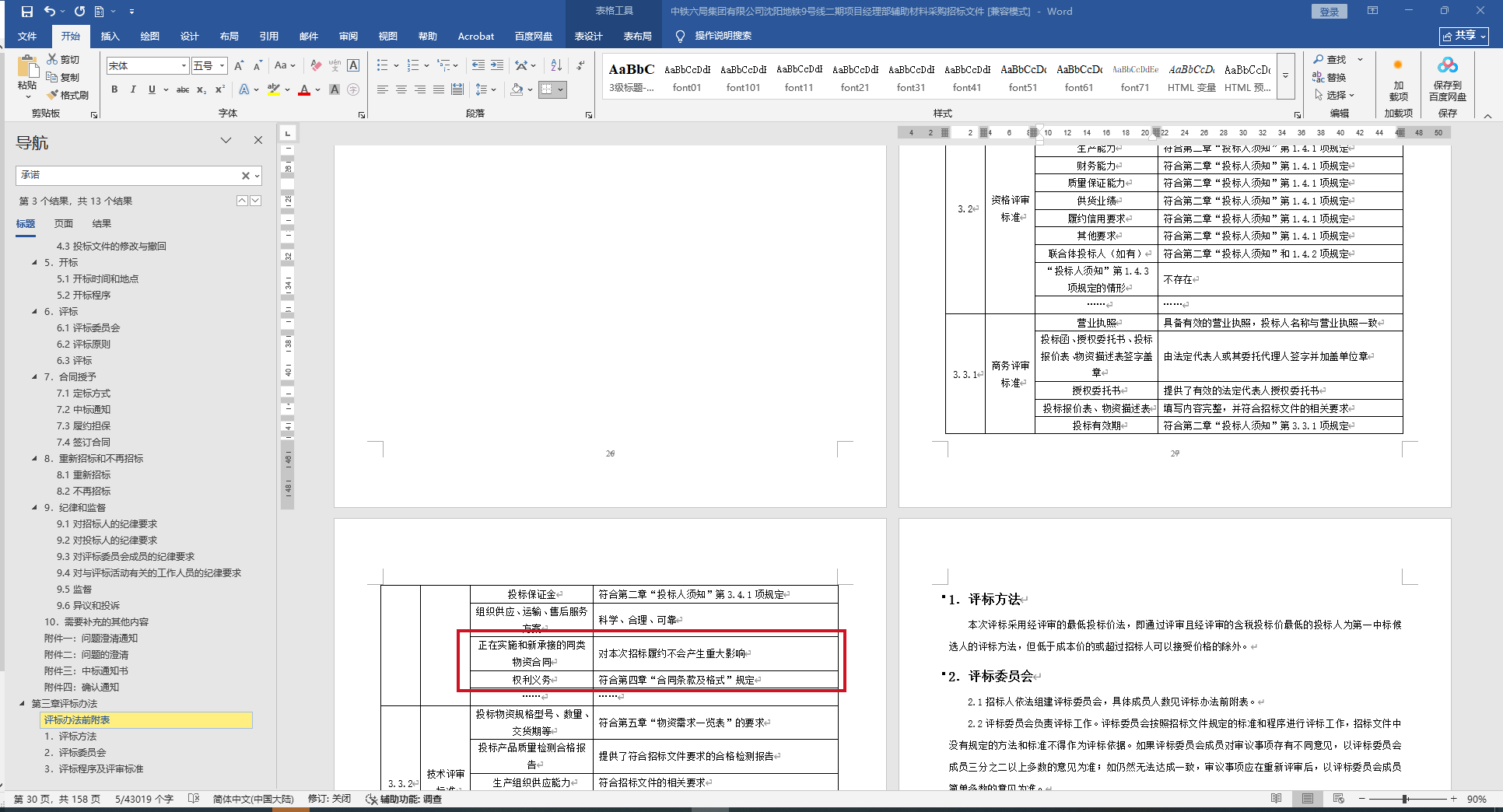Viewport: 1503px width, 812px height.
Task: Click the 登录 sign-in button
Action: 1330,12
